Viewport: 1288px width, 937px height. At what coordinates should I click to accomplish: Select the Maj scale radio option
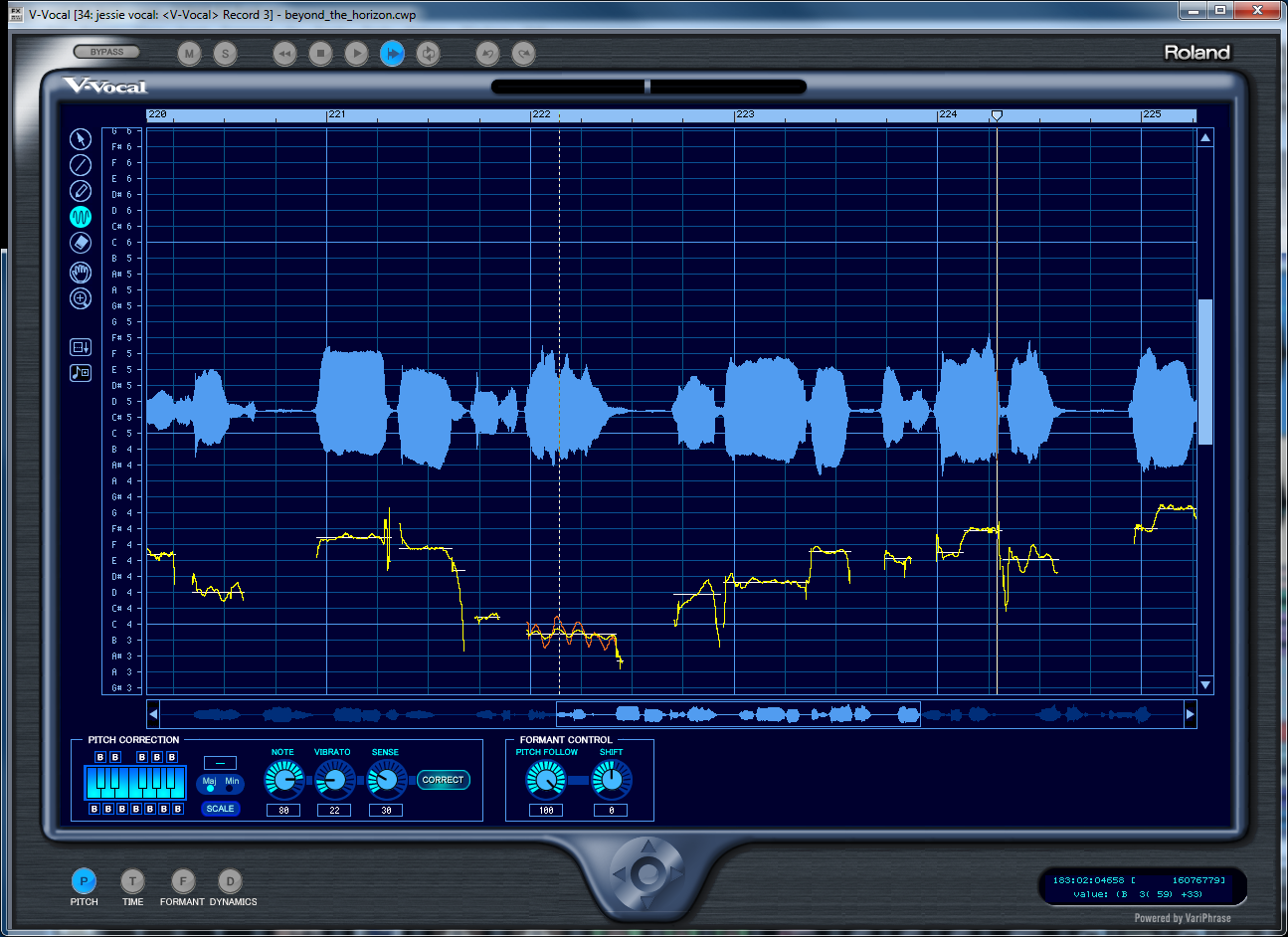tap(210, 789)
